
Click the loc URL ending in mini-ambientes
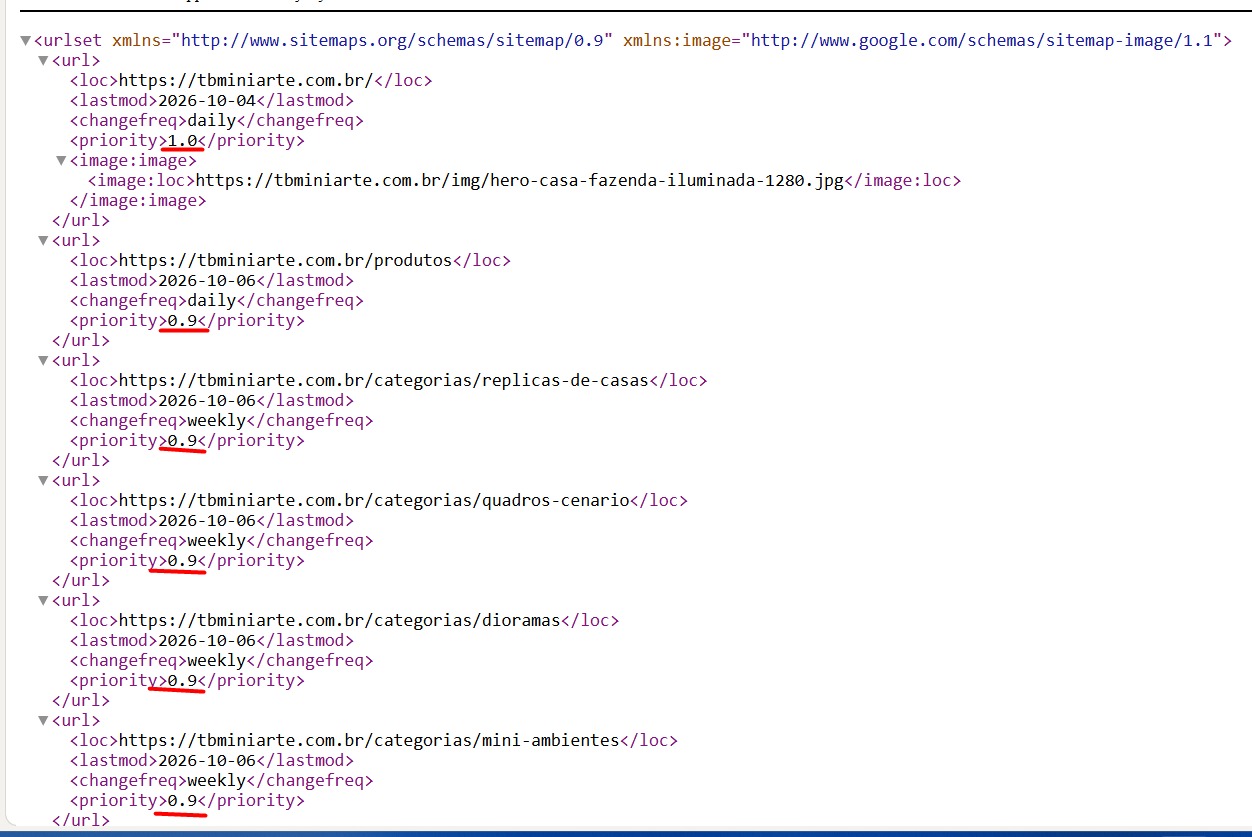coord(369,740)
